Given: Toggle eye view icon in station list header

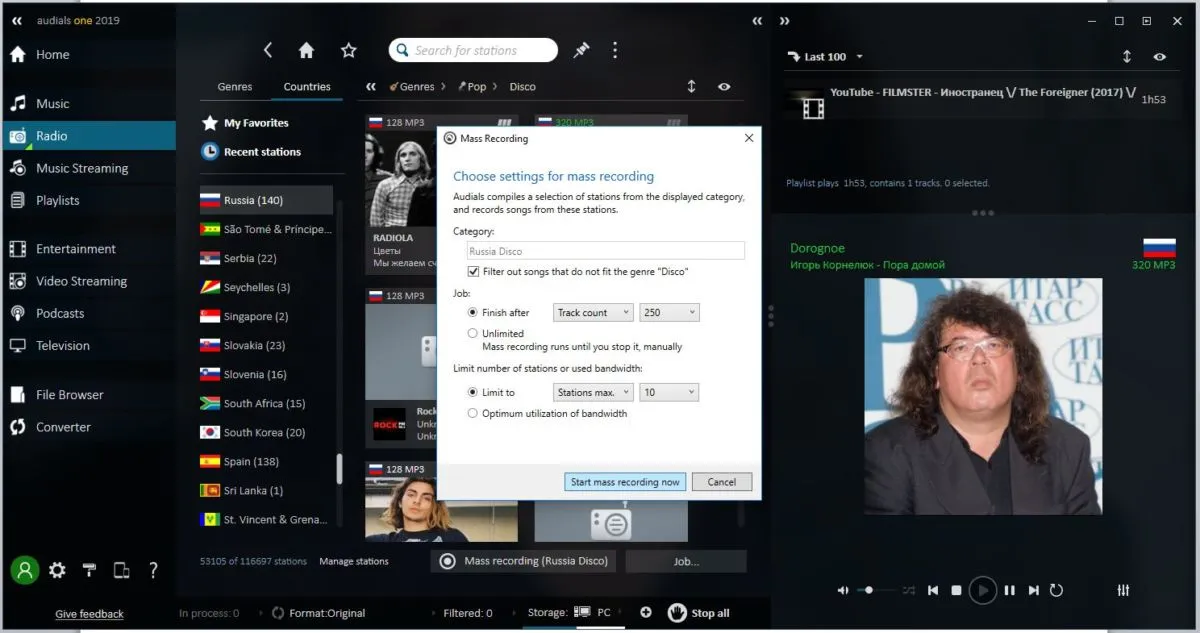Looking at the screenshot, I should pos(724,87).
